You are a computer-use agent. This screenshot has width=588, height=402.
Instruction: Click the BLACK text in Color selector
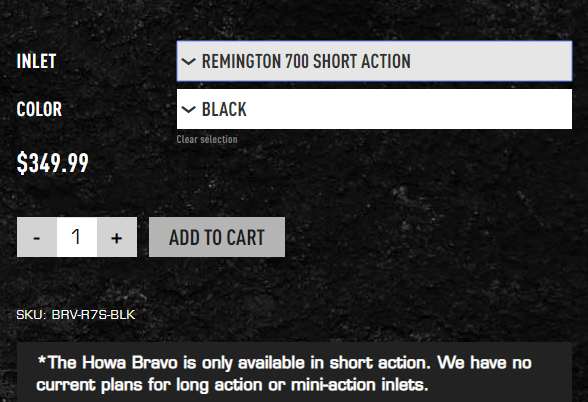coord(224,110)
